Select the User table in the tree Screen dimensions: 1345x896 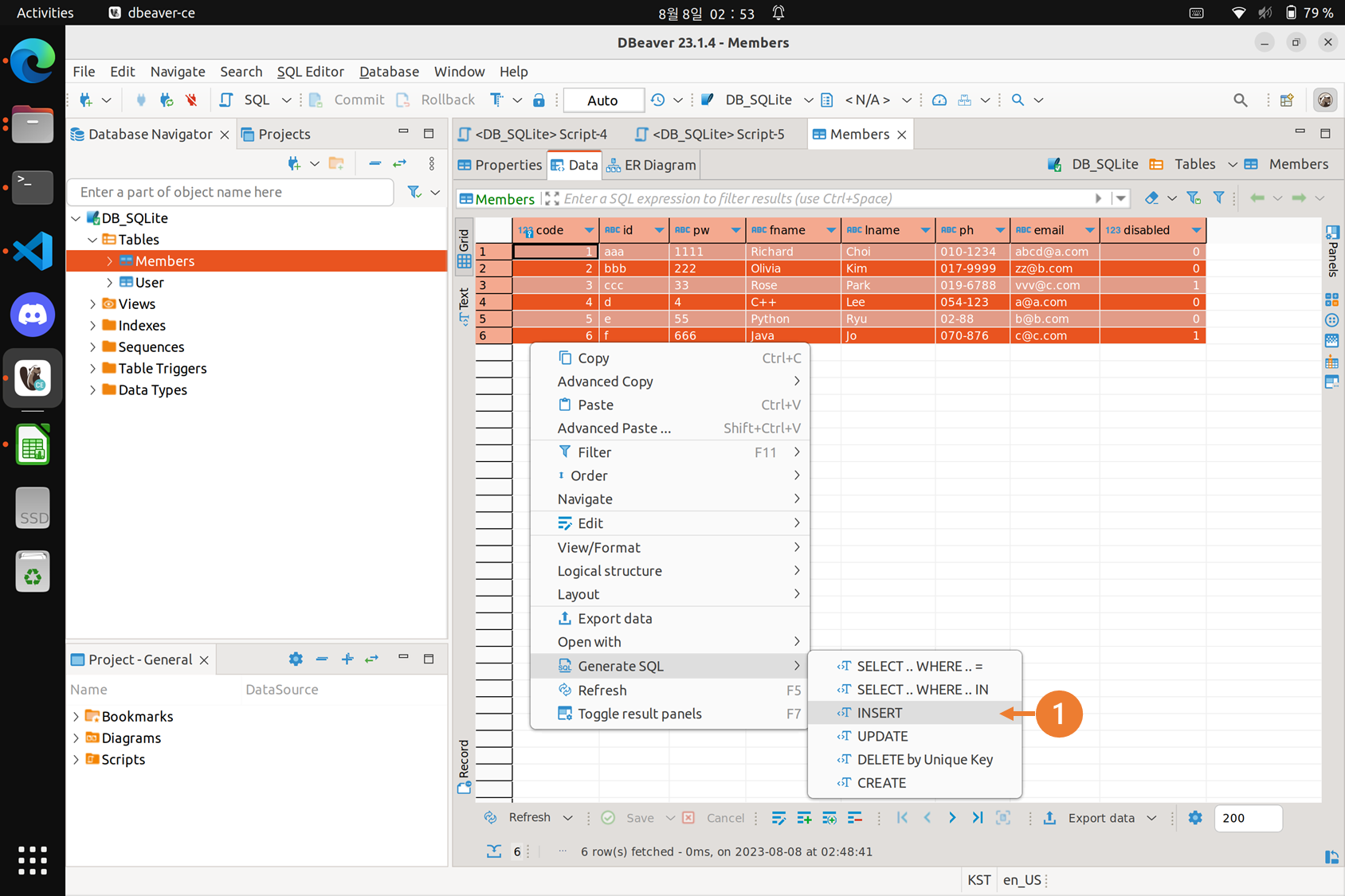coord(148,283)
